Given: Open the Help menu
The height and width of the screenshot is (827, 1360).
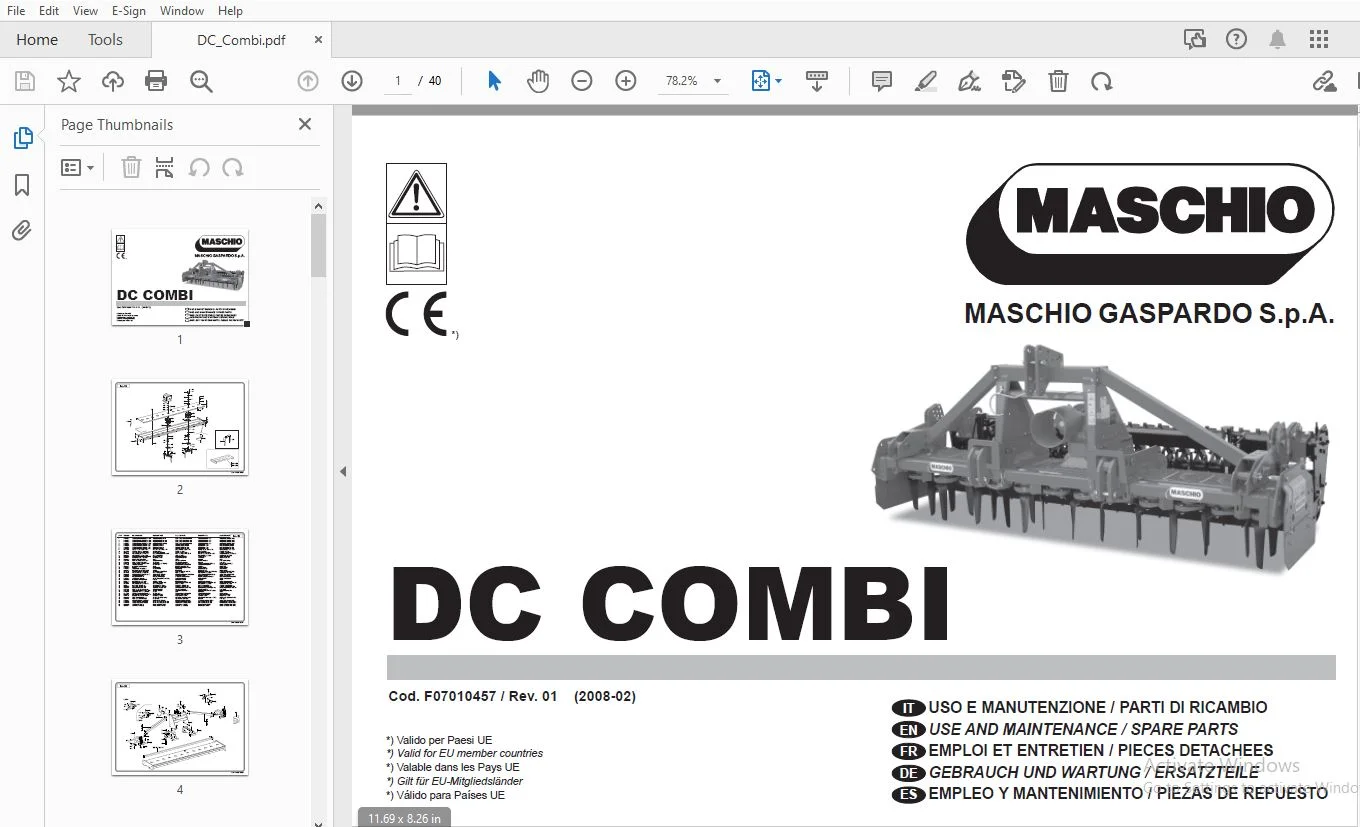Looking at the screenshot, I should pos(230,11).
